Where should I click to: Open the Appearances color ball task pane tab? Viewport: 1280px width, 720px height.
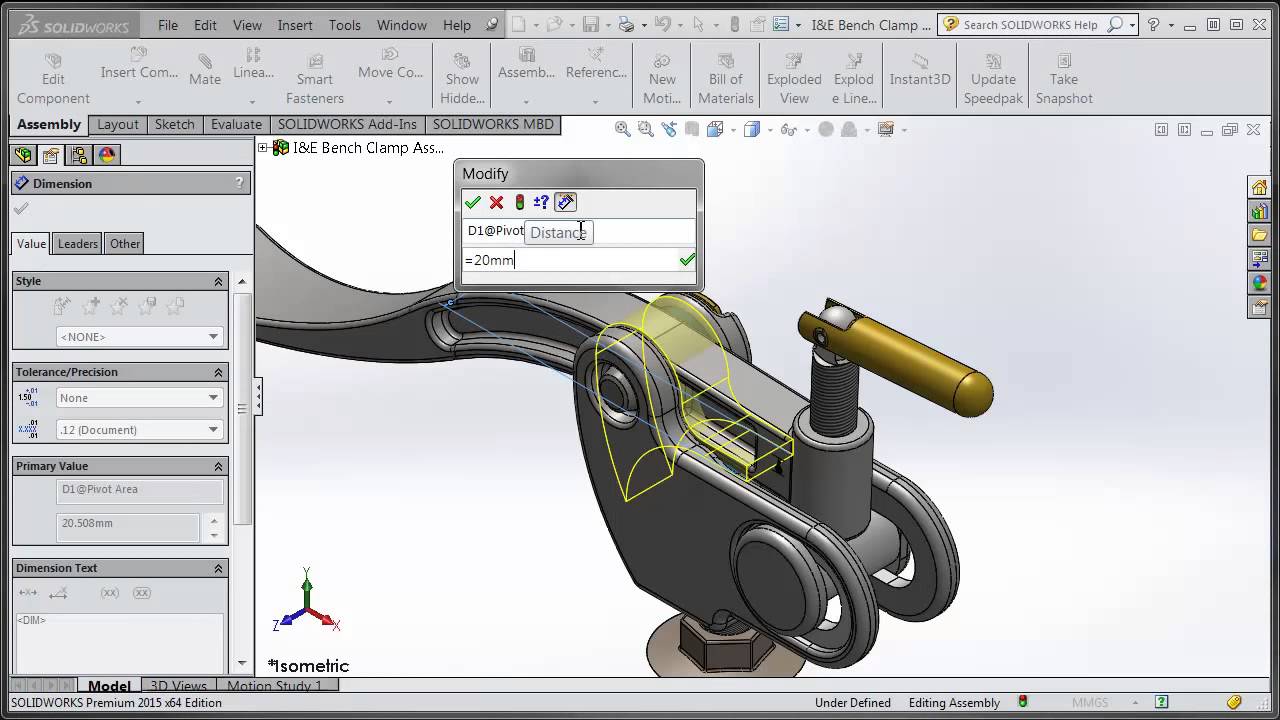(x=1259, y=283)
